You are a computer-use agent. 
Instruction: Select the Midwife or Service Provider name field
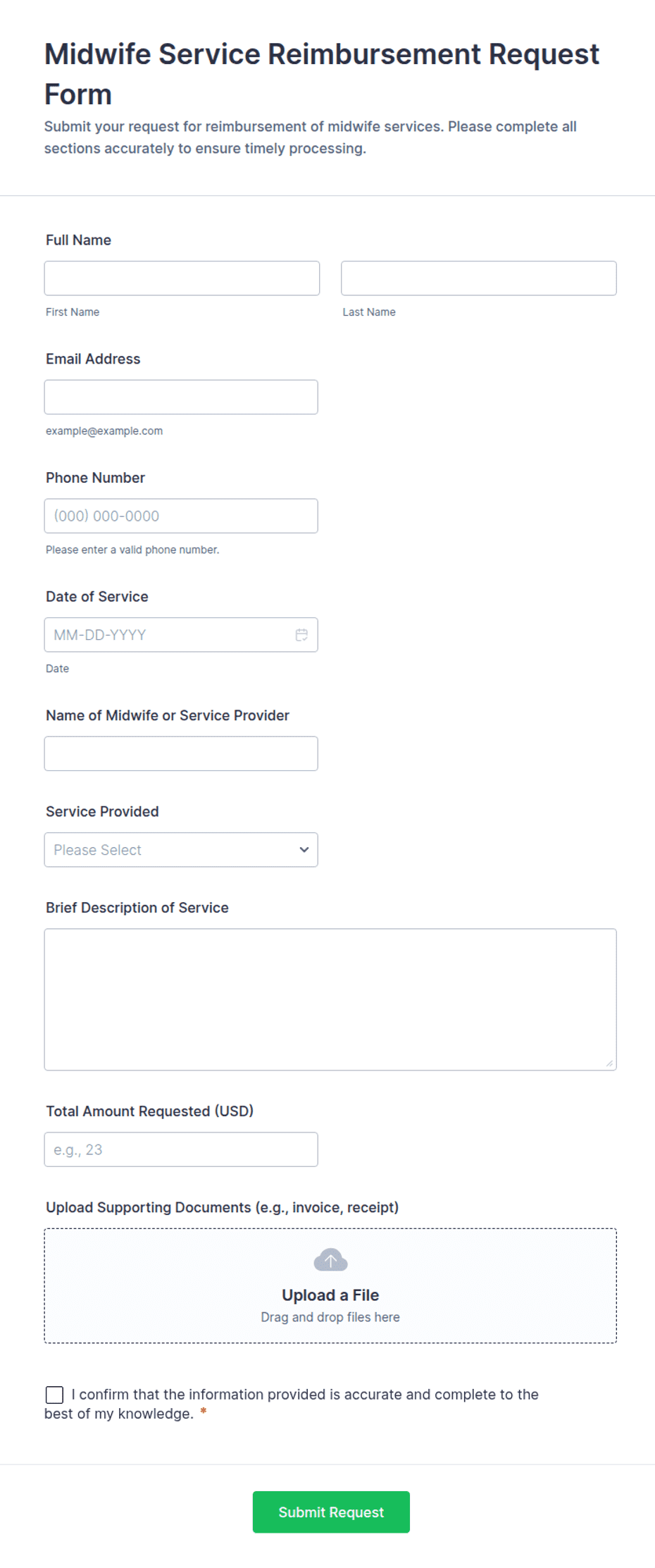[x=181, y=753]
